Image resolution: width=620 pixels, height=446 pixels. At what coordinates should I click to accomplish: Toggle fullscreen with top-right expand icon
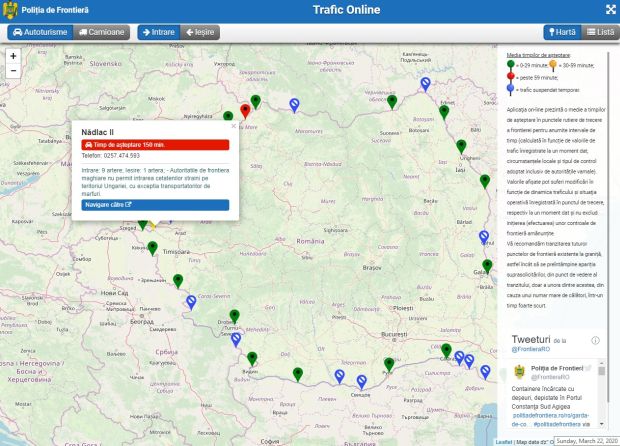click(x=610, y=10)
